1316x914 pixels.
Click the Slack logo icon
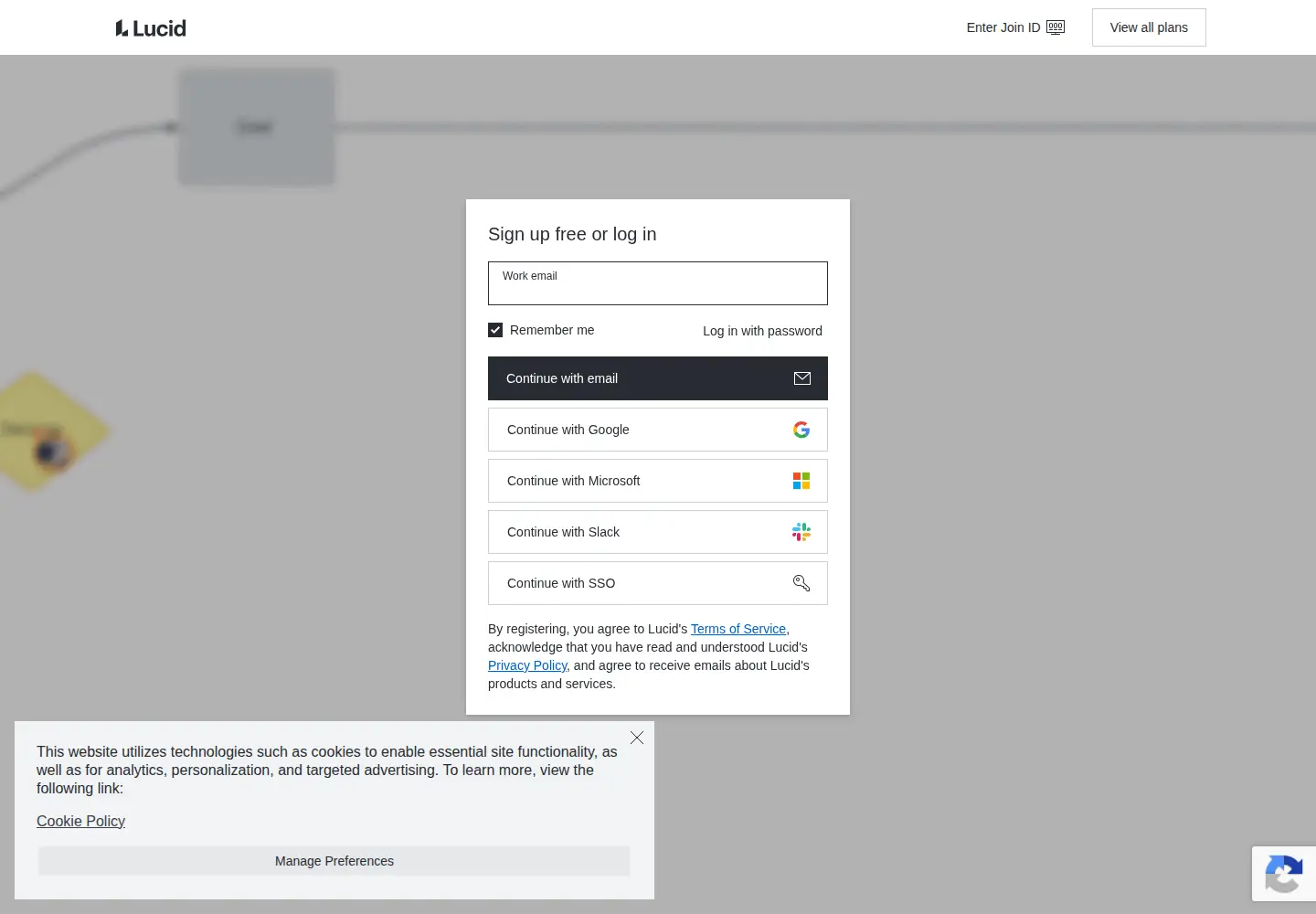[x=801, y=532]
